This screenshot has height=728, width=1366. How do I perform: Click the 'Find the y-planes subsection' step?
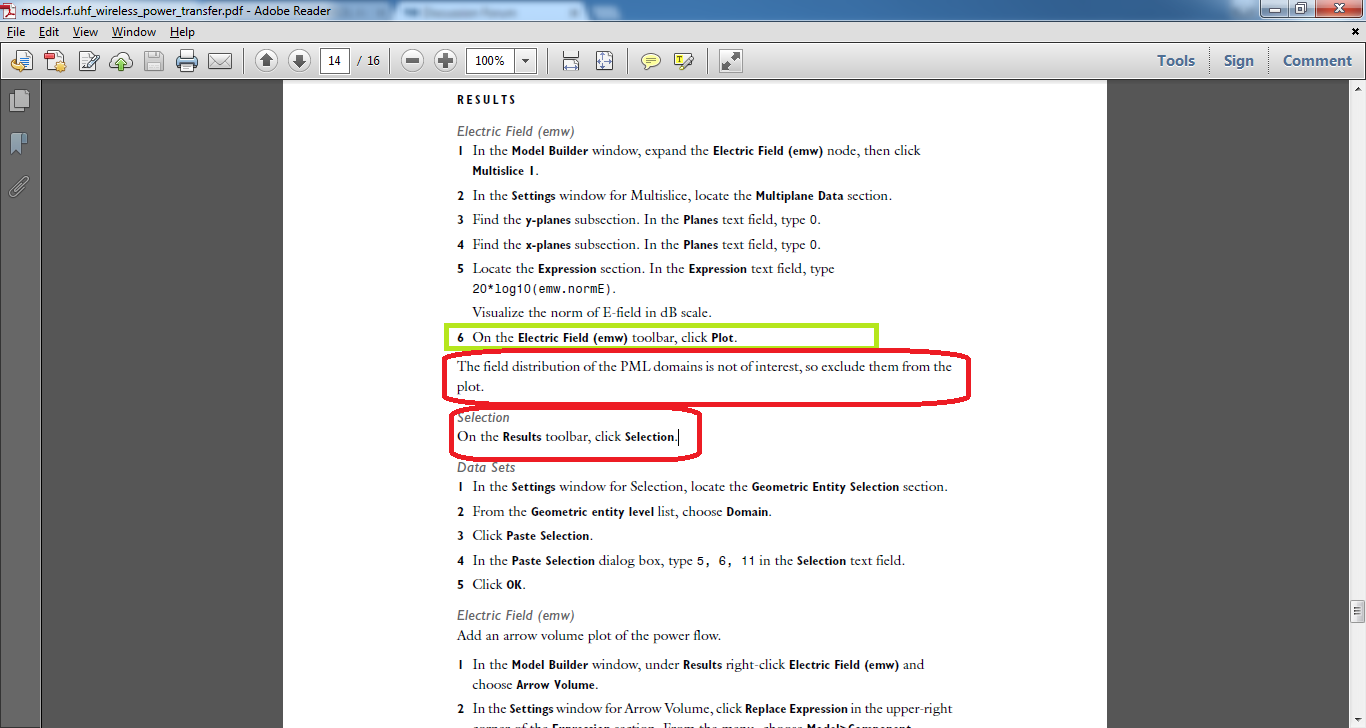click(646, 220)
